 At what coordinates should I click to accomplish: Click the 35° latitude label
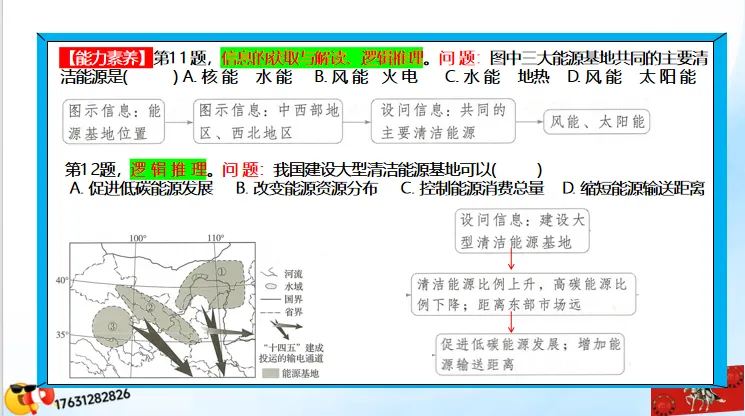62,335
